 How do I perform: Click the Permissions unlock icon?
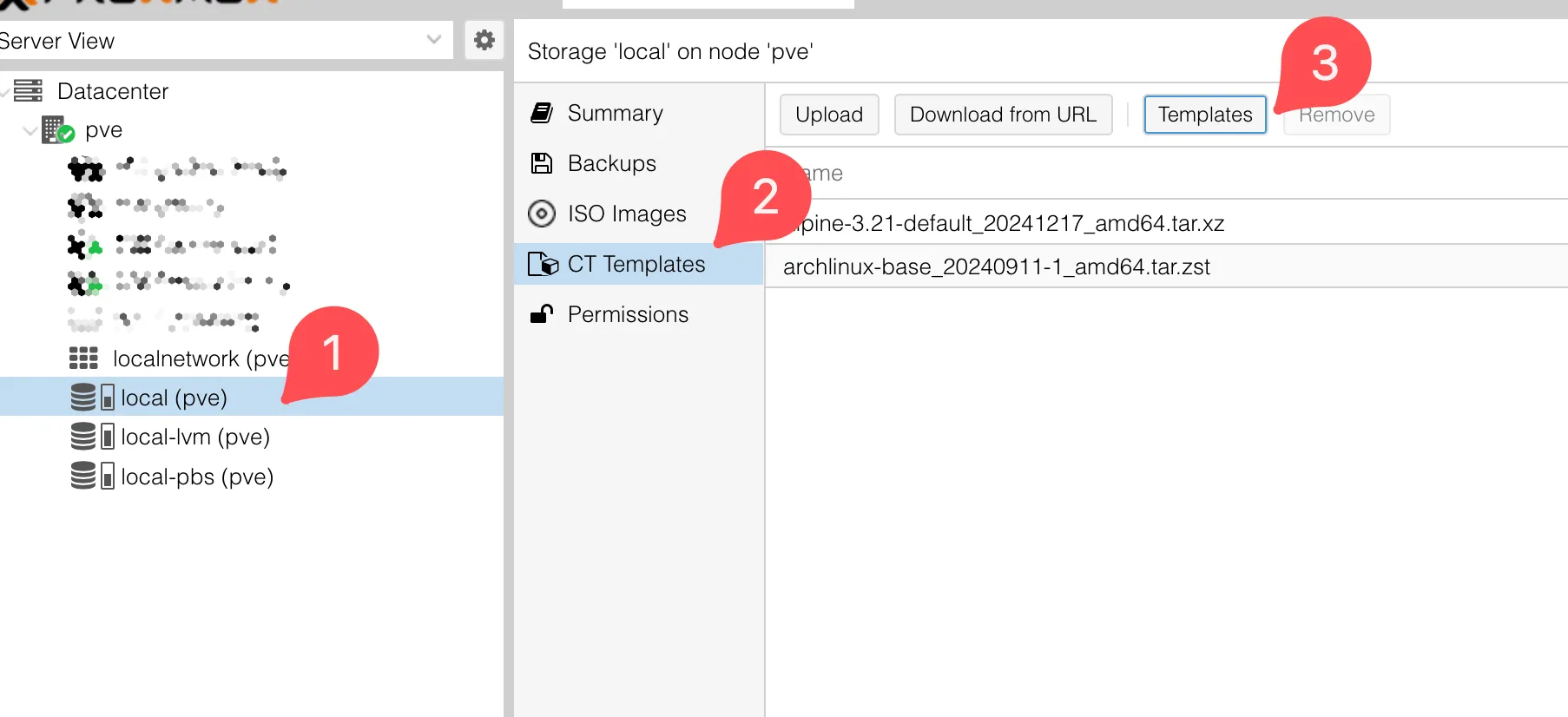tap(542, 313)
